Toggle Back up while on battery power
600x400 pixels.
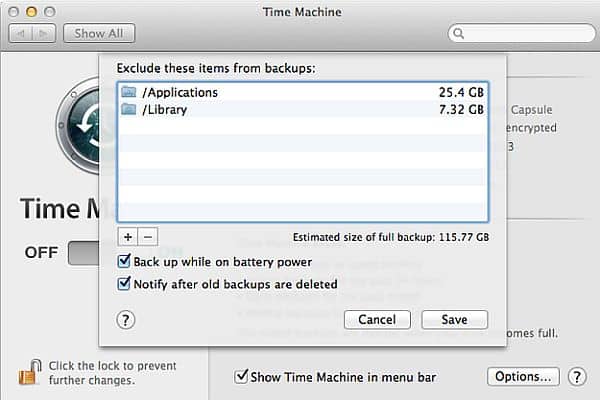pyautogui.click(x=124, y=261)
